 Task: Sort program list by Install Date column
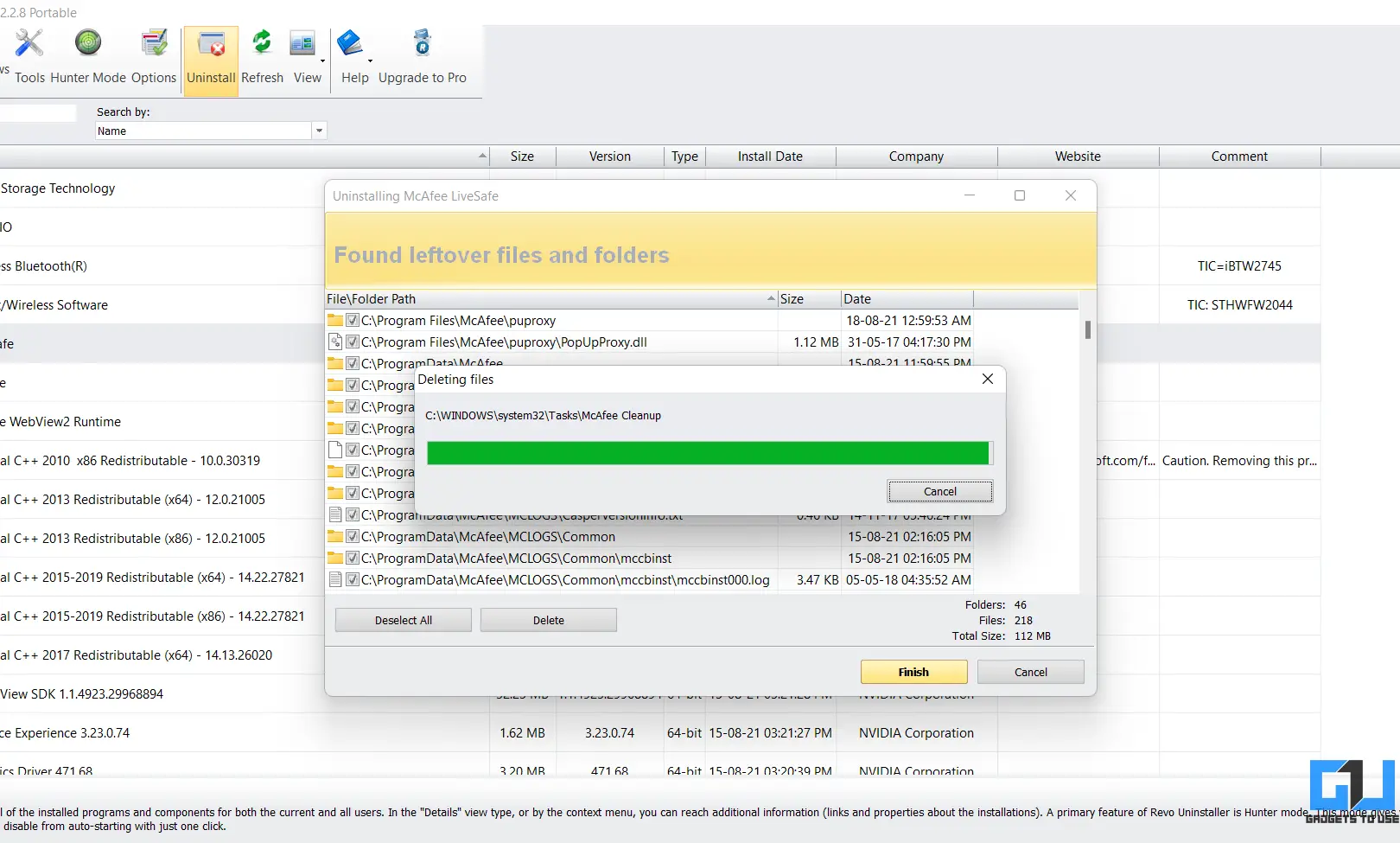(x=770, y=156)
